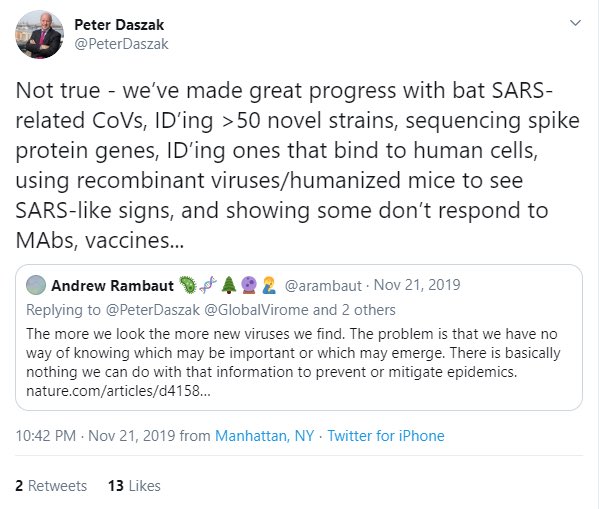Click @GlobalVirome in replying-to line
Image resolution: width=599 pixels, height=509 pixels.
pos(256,310)
